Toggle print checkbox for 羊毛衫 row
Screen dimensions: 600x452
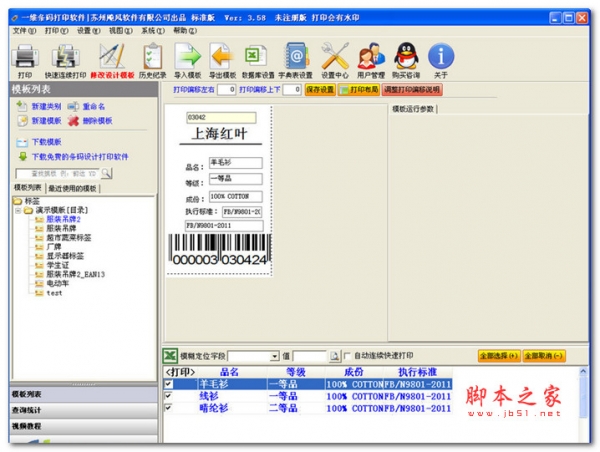pos(168,383)
